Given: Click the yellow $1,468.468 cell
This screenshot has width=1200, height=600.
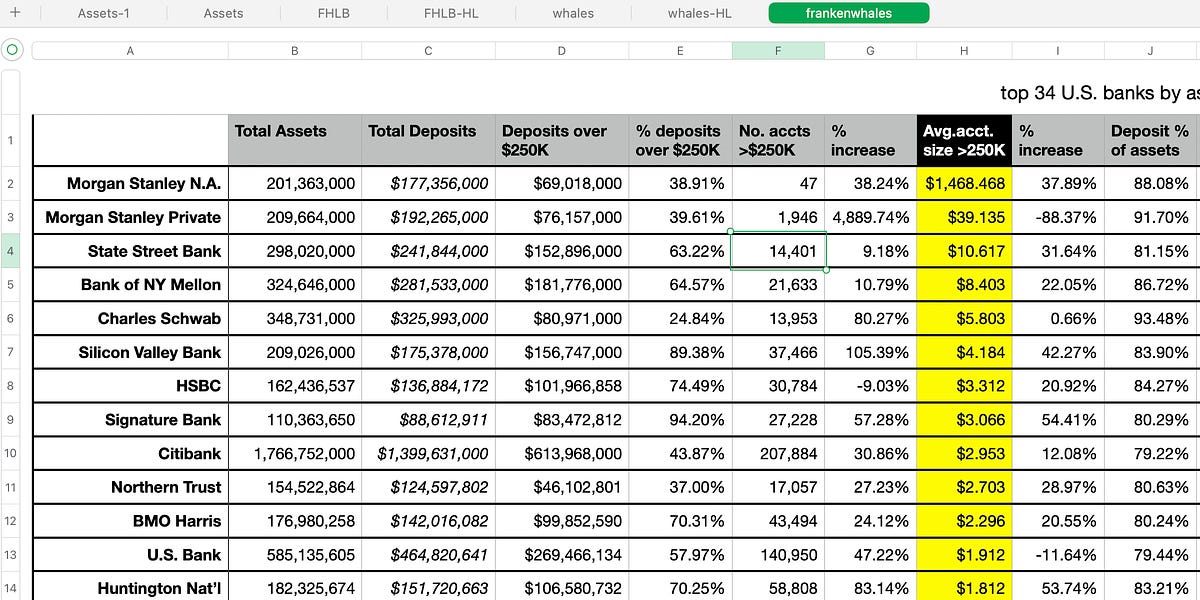Looking at the screenshot, I should 964,184.
